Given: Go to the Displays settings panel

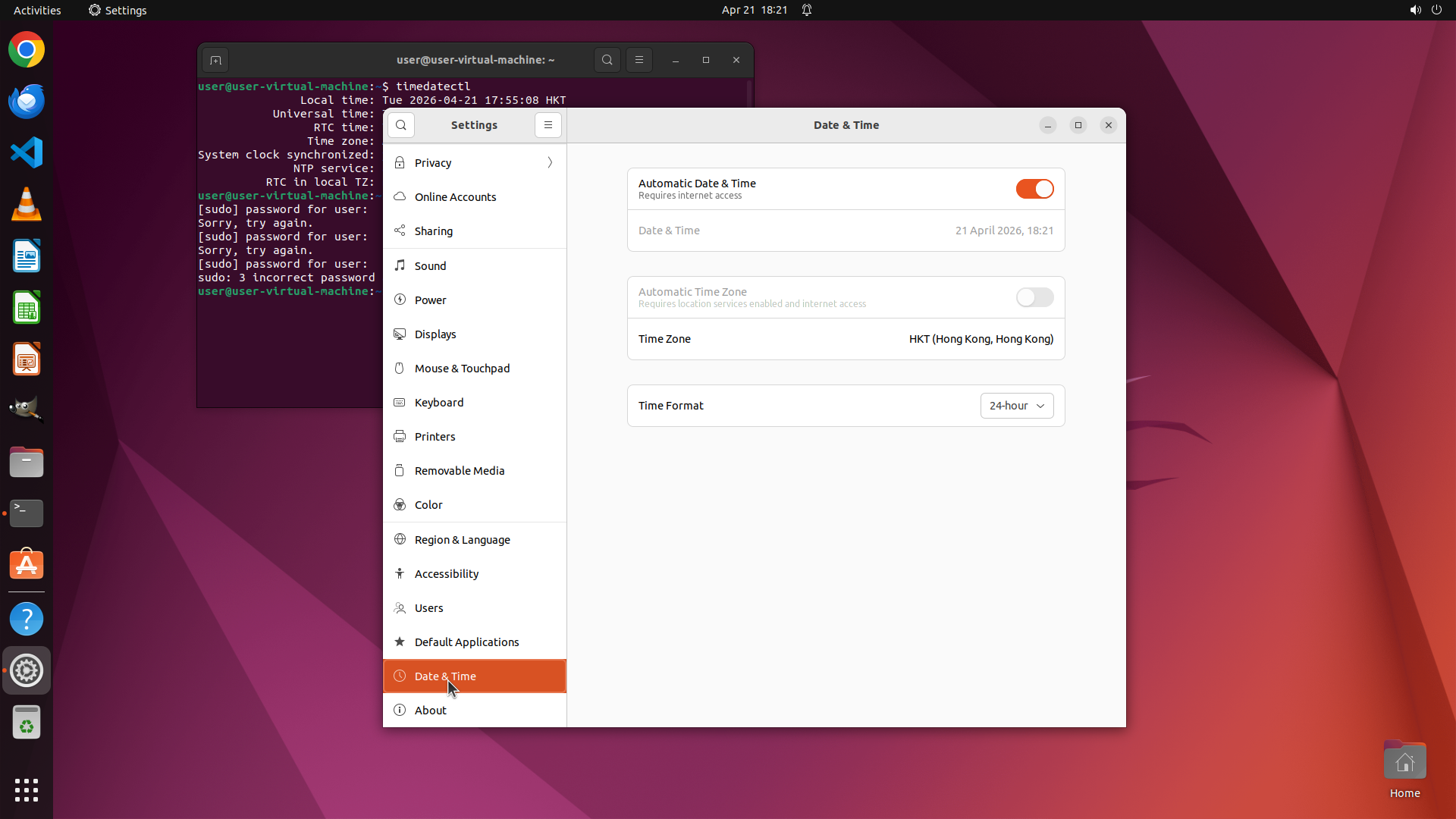Looking at the screenshot, I should 435,334.
